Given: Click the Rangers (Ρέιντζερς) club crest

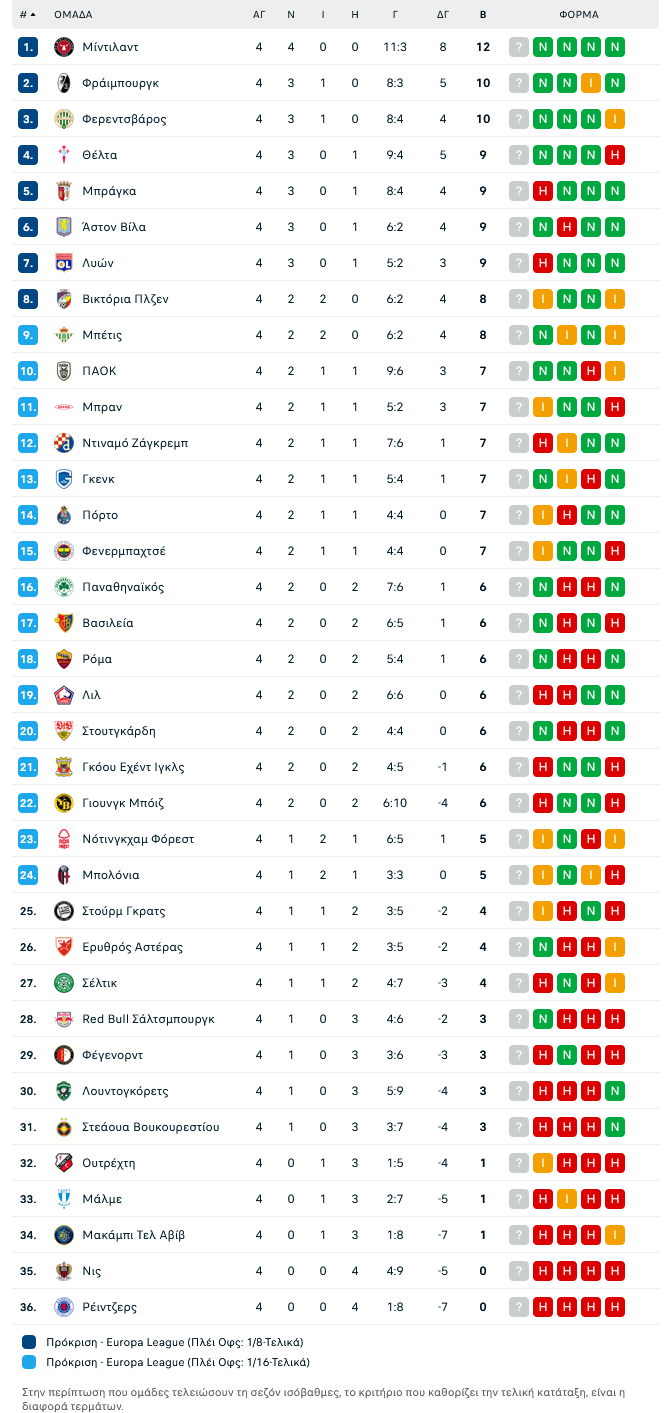Looking at the screenshot, I should point(63,1307).
